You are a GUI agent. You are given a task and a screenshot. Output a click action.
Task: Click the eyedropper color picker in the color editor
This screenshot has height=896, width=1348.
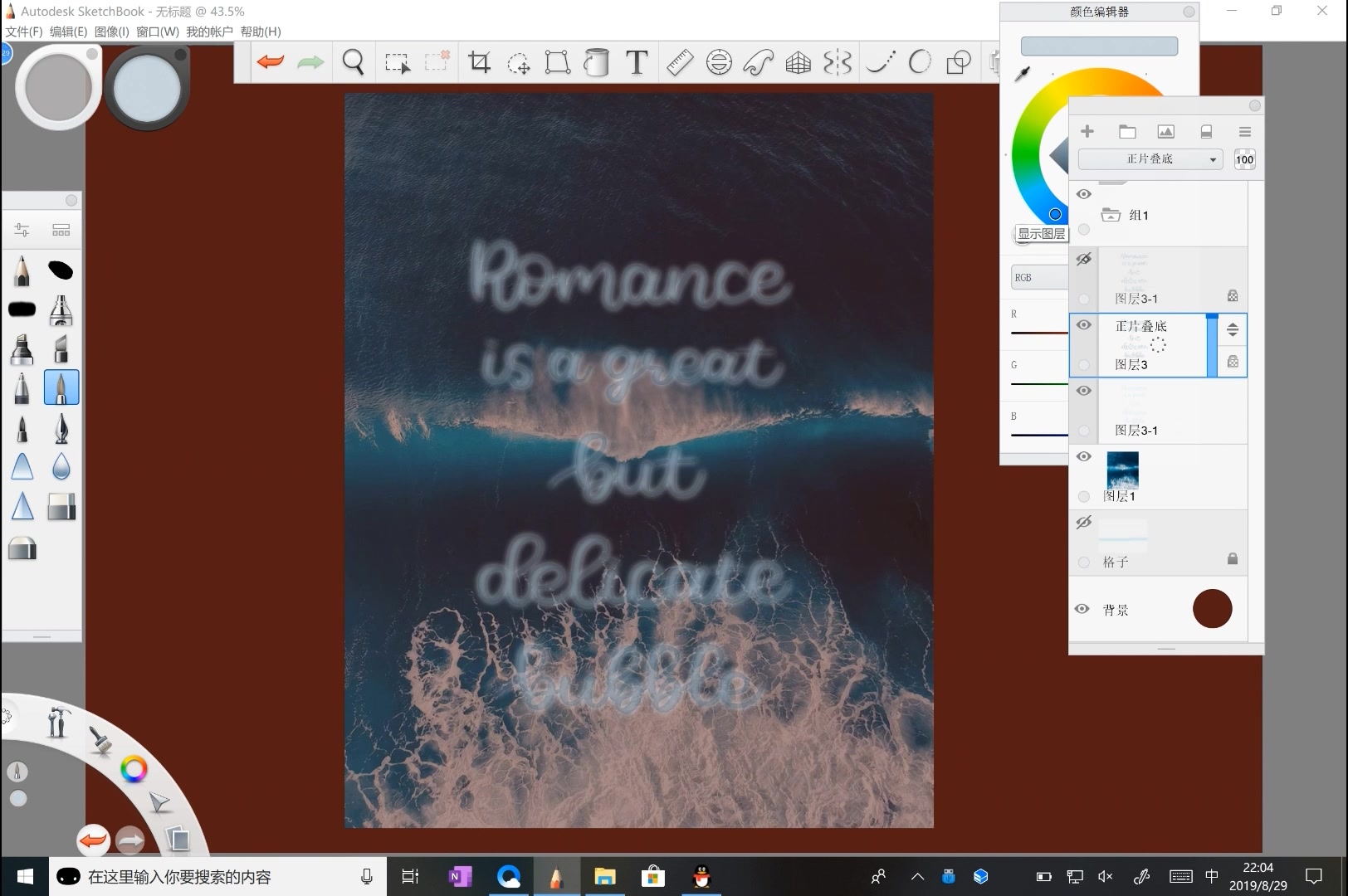(1023, 75)
